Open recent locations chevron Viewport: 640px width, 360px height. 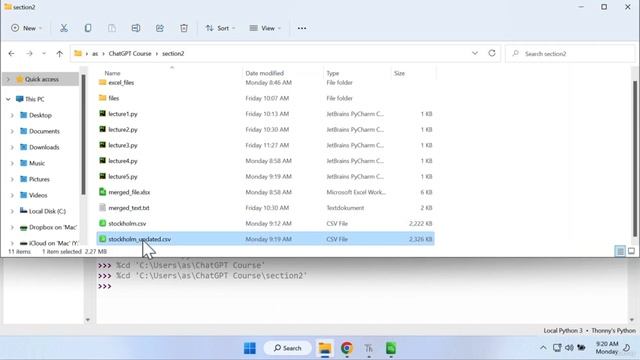tap(44, 53)
